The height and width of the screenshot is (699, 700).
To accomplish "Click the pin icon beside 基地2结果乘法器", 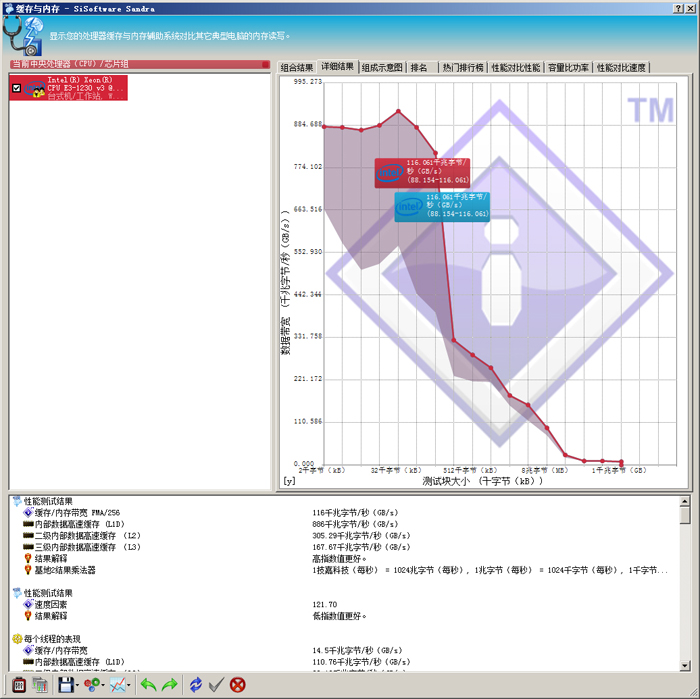I will click(x=28, y=570).
